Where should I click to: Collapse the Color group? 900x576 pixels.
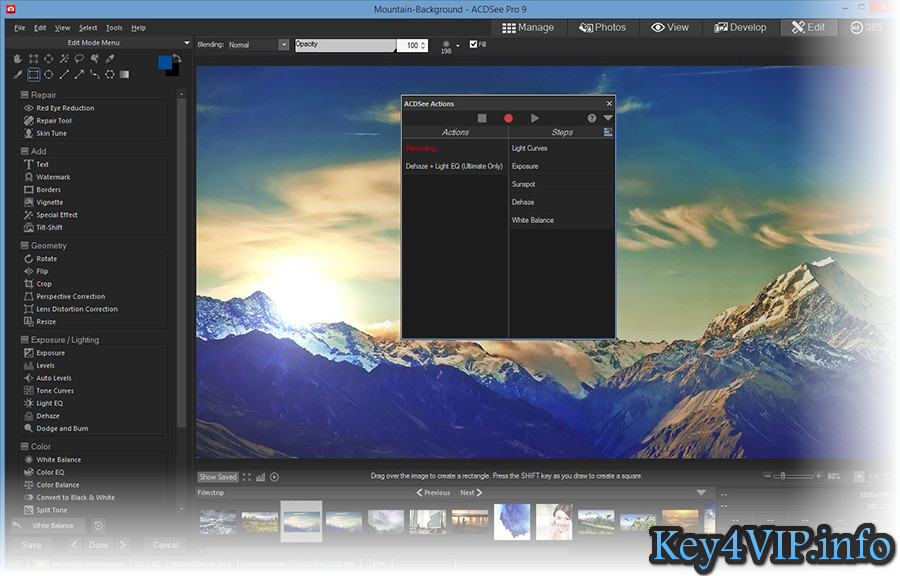(x=25, y=446)
